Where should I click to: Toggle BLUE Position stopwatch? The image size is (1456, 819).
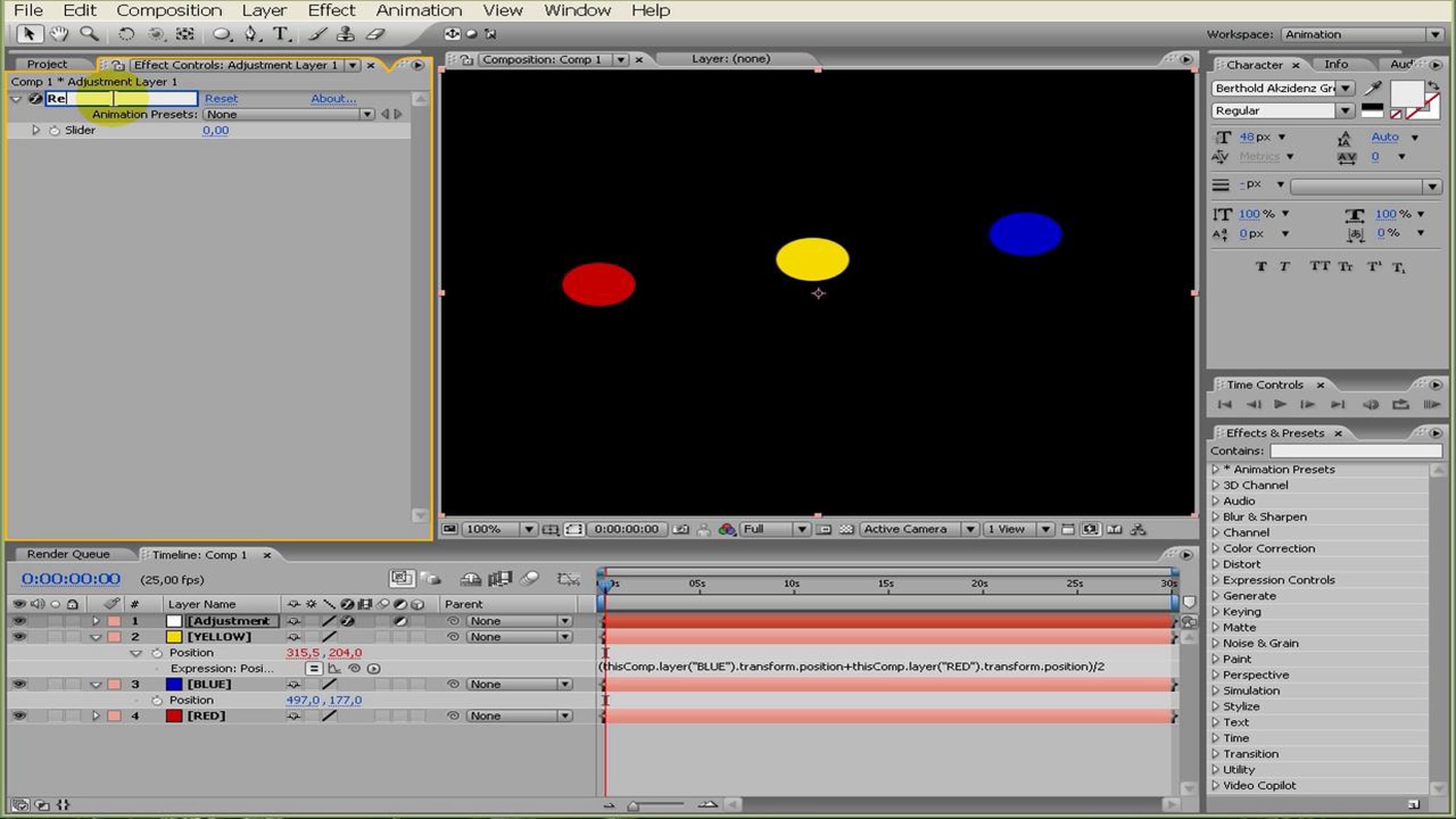coord(157,700)
